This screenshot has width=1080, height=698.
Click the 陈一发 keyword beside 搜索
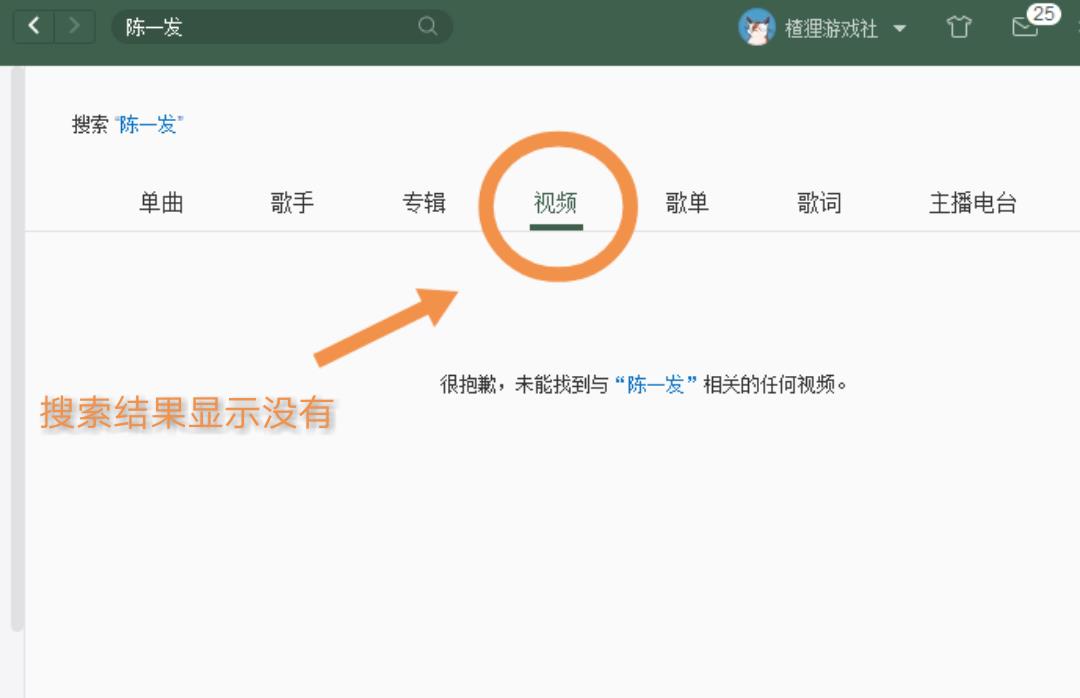[x=148, y=125]
